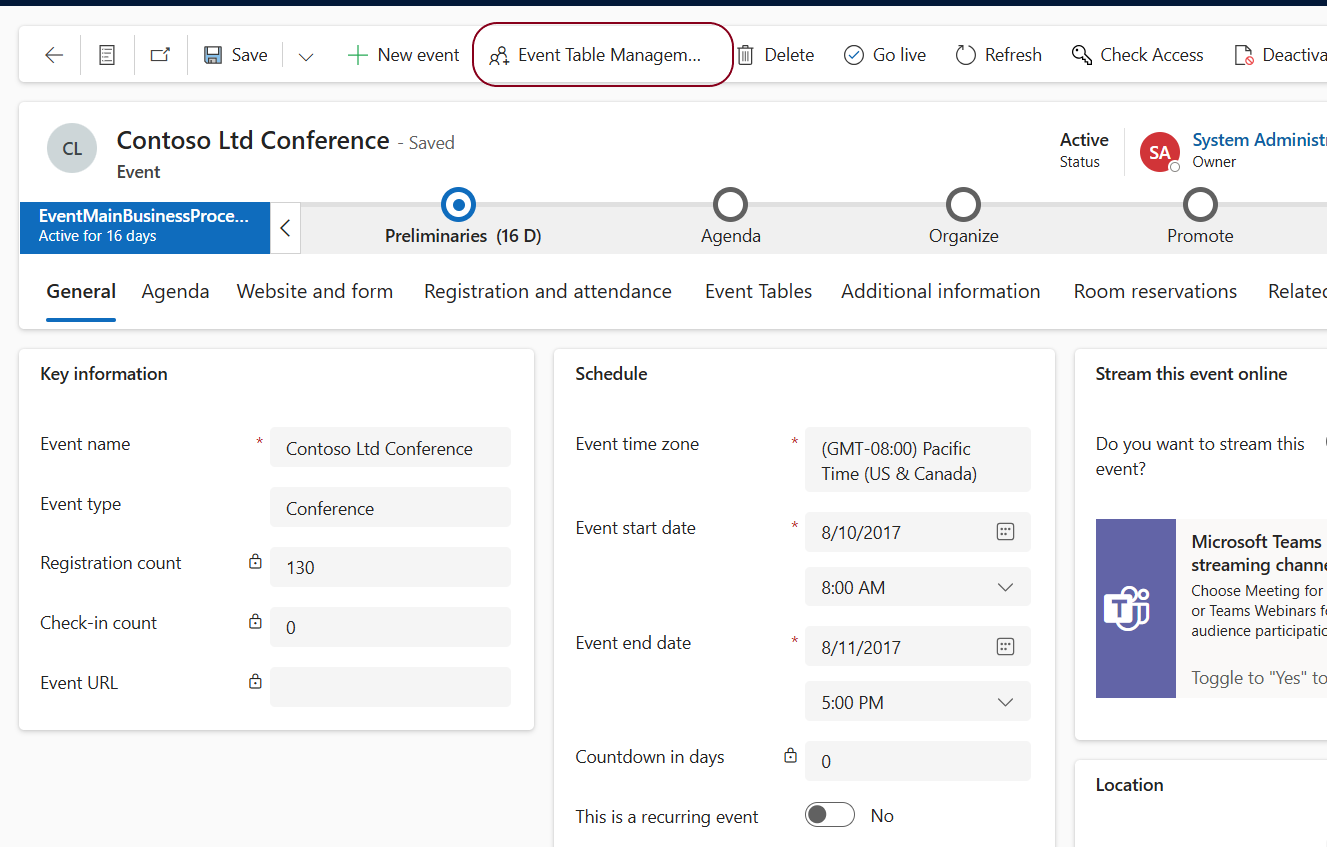Open System Administrator owner link

coord(1259,140)
